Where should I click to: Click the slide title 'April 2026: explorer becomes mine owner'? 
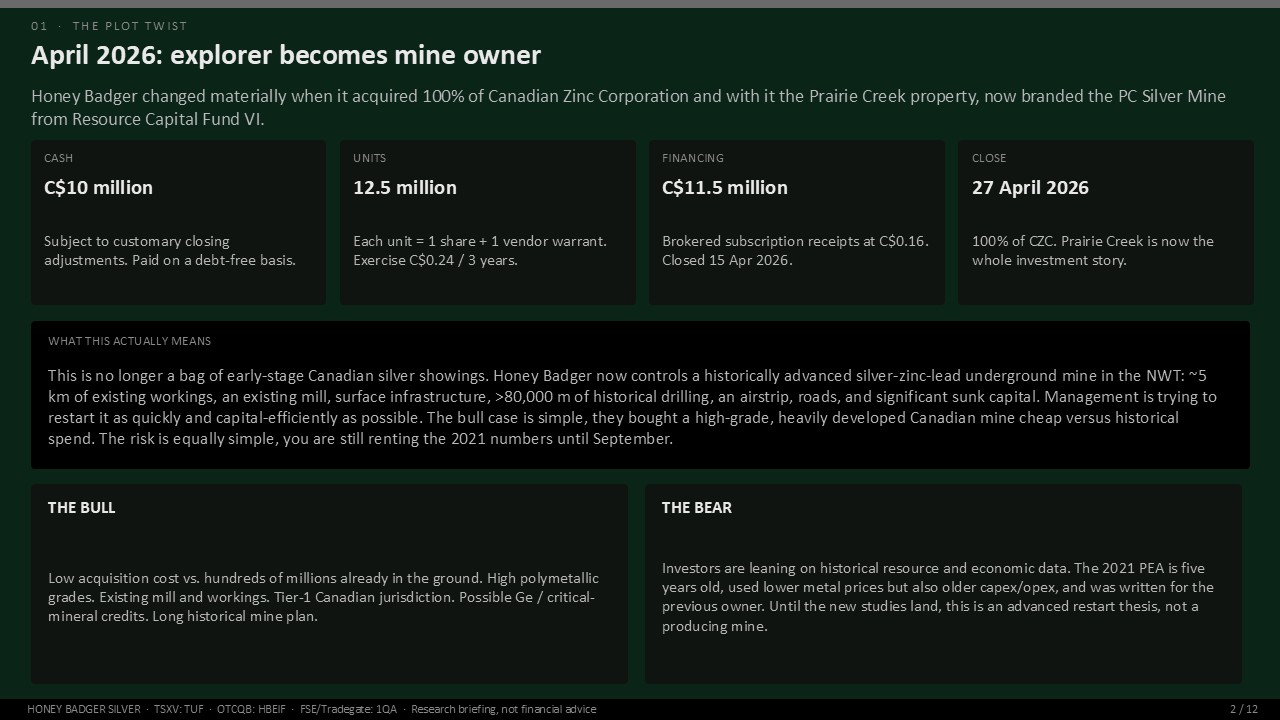286,55
